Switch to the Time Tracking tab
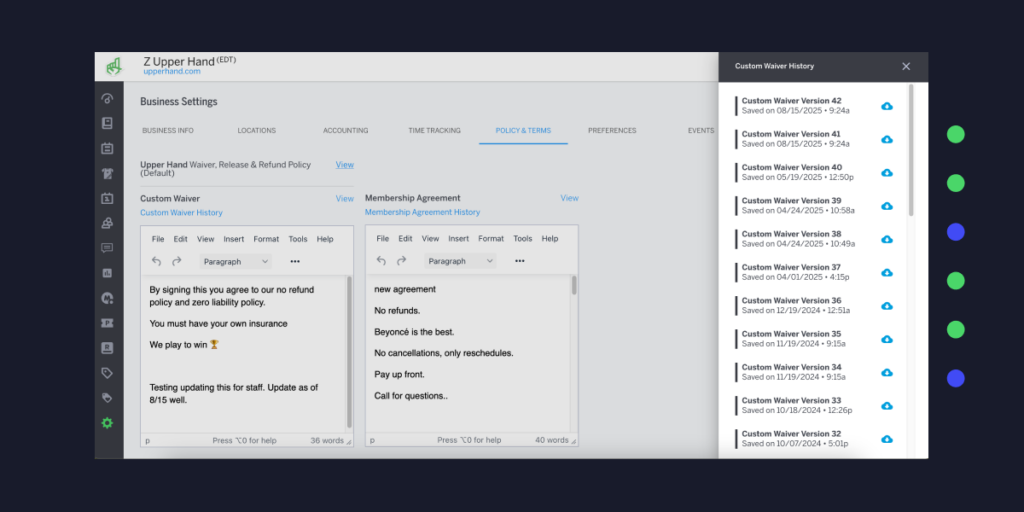Image resolution: width=1024 pixels, height=512 pixels. [x=434, y=131]
